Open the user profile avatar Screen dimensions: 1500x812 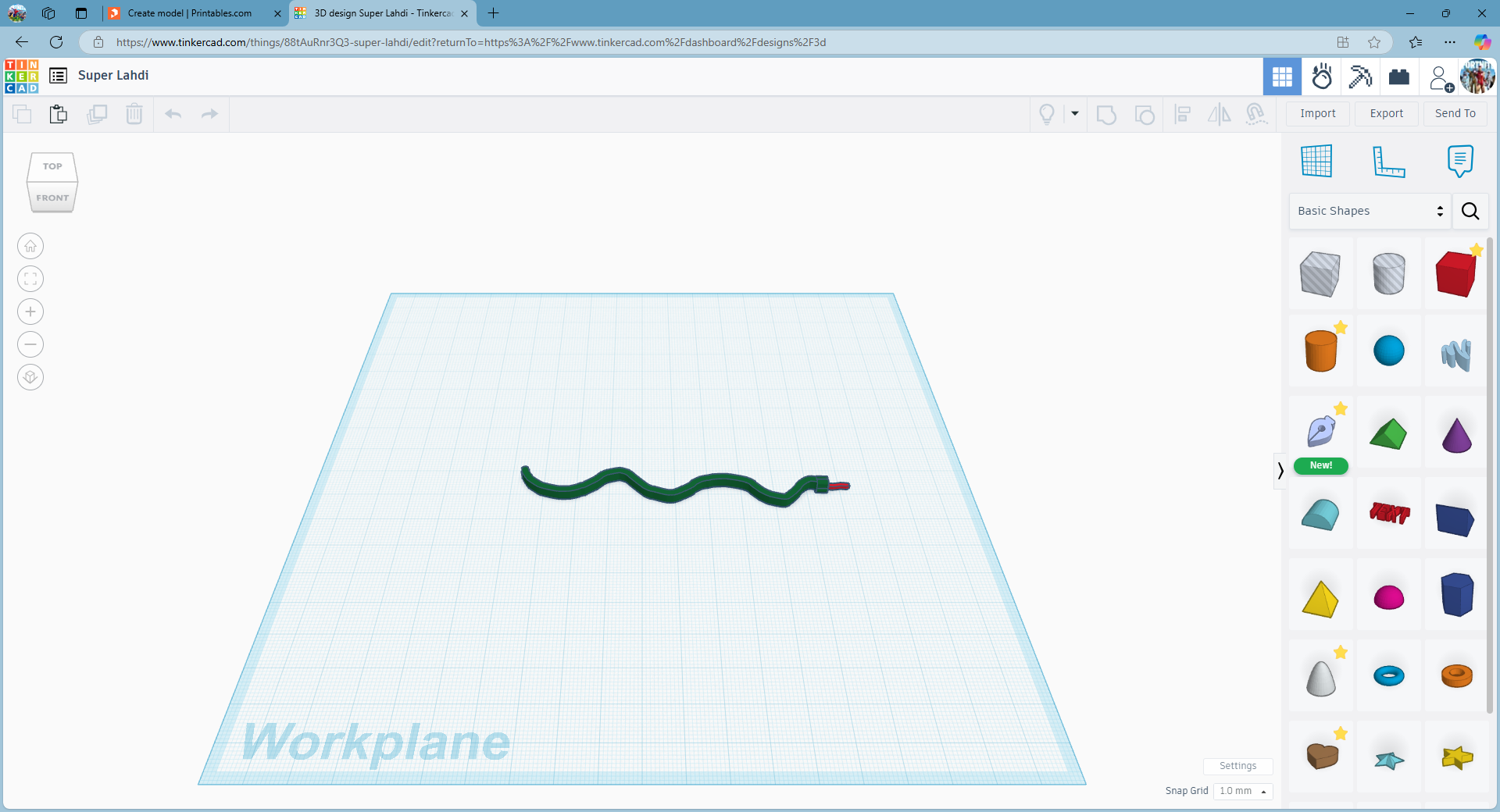[x=1477, y=77]
